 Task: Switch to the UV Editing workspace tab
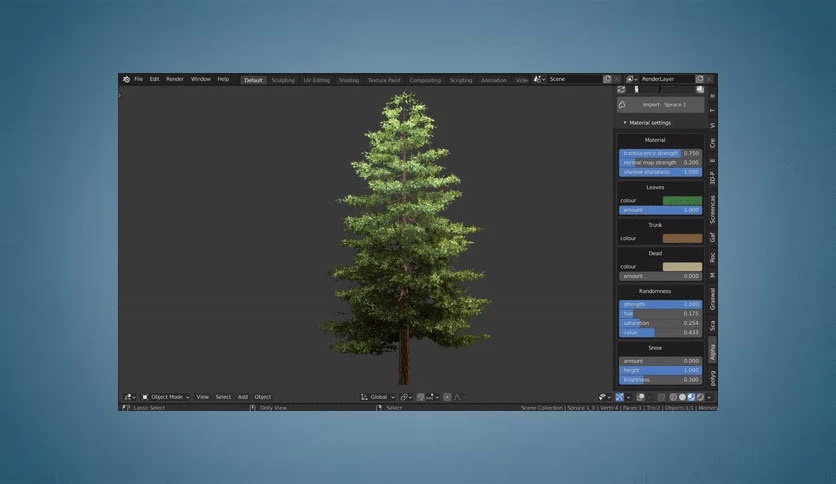317,80
